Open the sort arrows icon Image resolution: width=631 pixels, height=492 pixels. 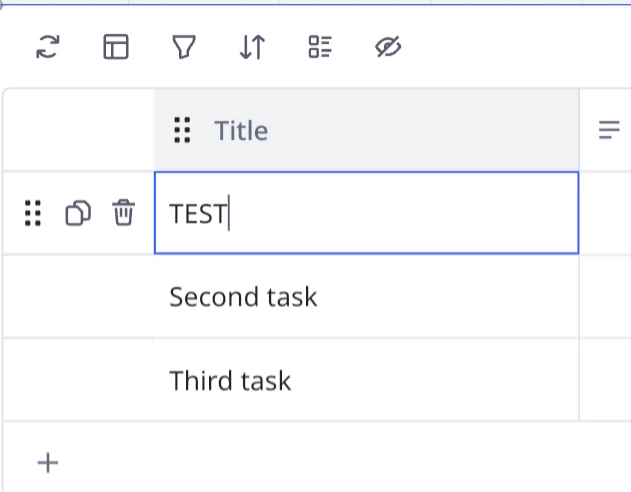coord(252,47)
